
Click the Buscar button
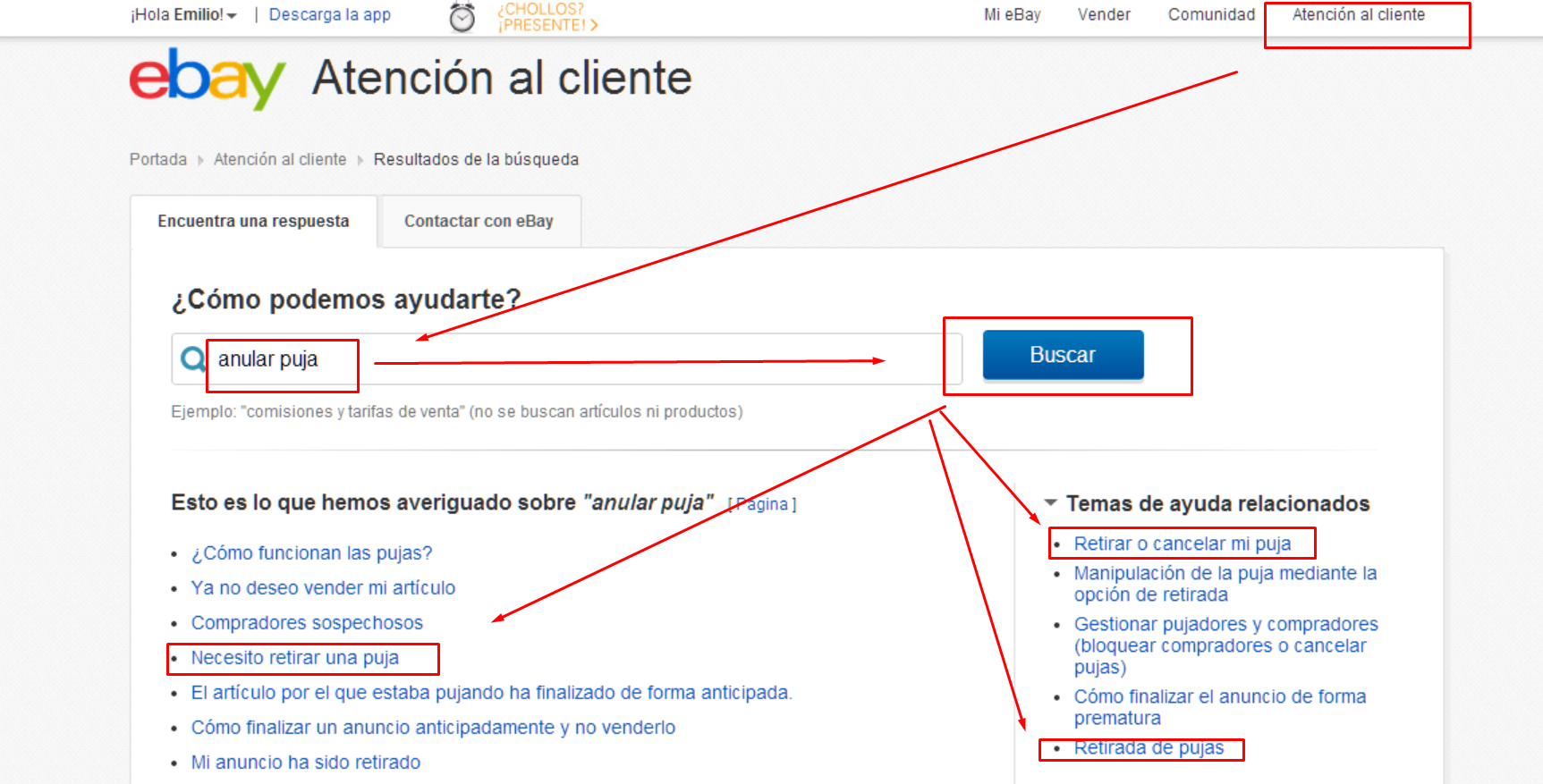point(1063,355)
